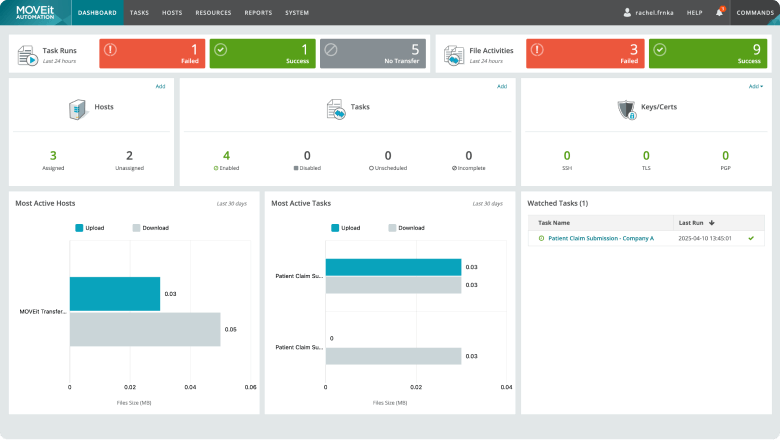Open the Add dropdown in Keys/Certs panel
The height and width of the screenshot is (440, 780).
755,87
